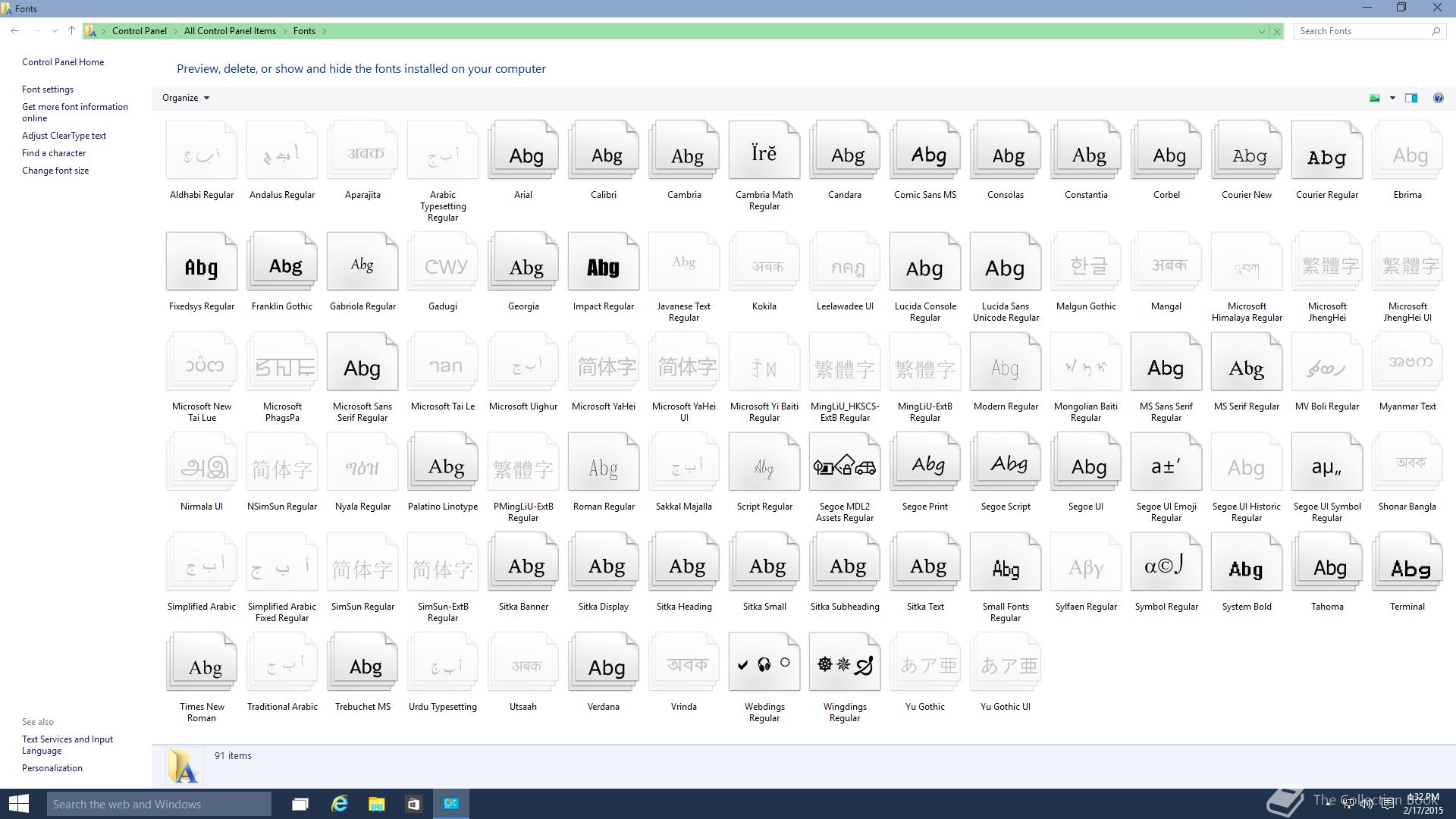Screen dimensions: 1456x819
Task: Open the recent locations dropdown arrow
Action: (x=55, y=31)
